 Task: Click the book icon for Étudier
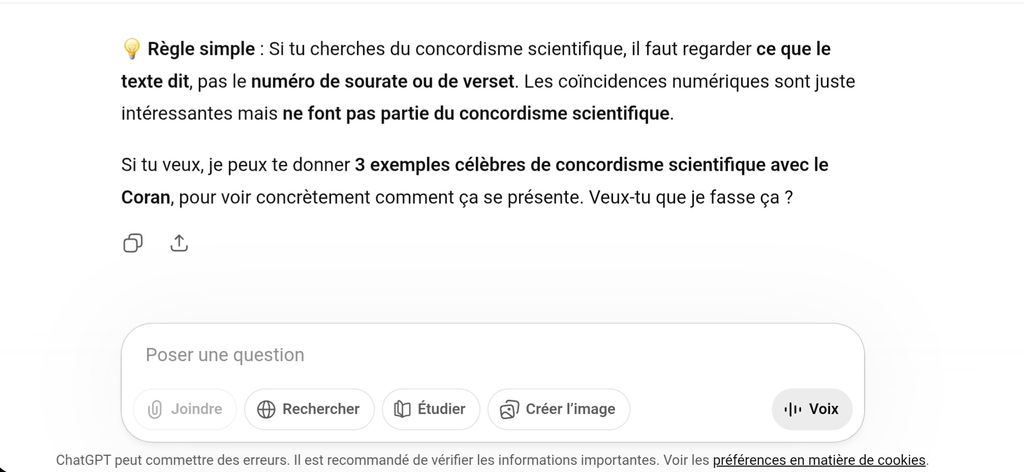coord(403,409)
